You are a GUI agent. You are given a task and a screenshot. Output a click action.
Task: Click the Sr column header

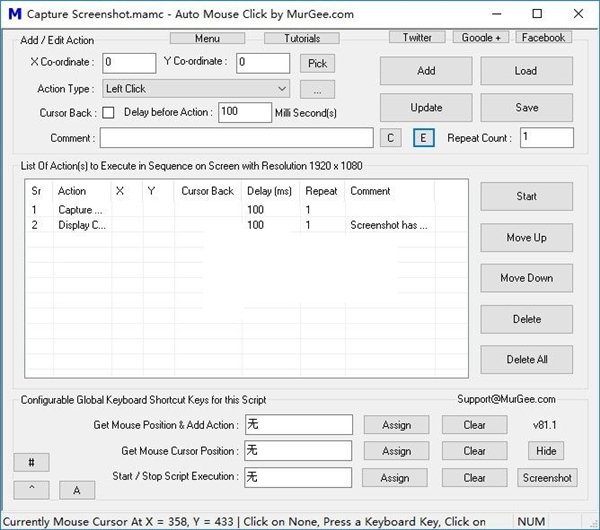pos(39,191)
